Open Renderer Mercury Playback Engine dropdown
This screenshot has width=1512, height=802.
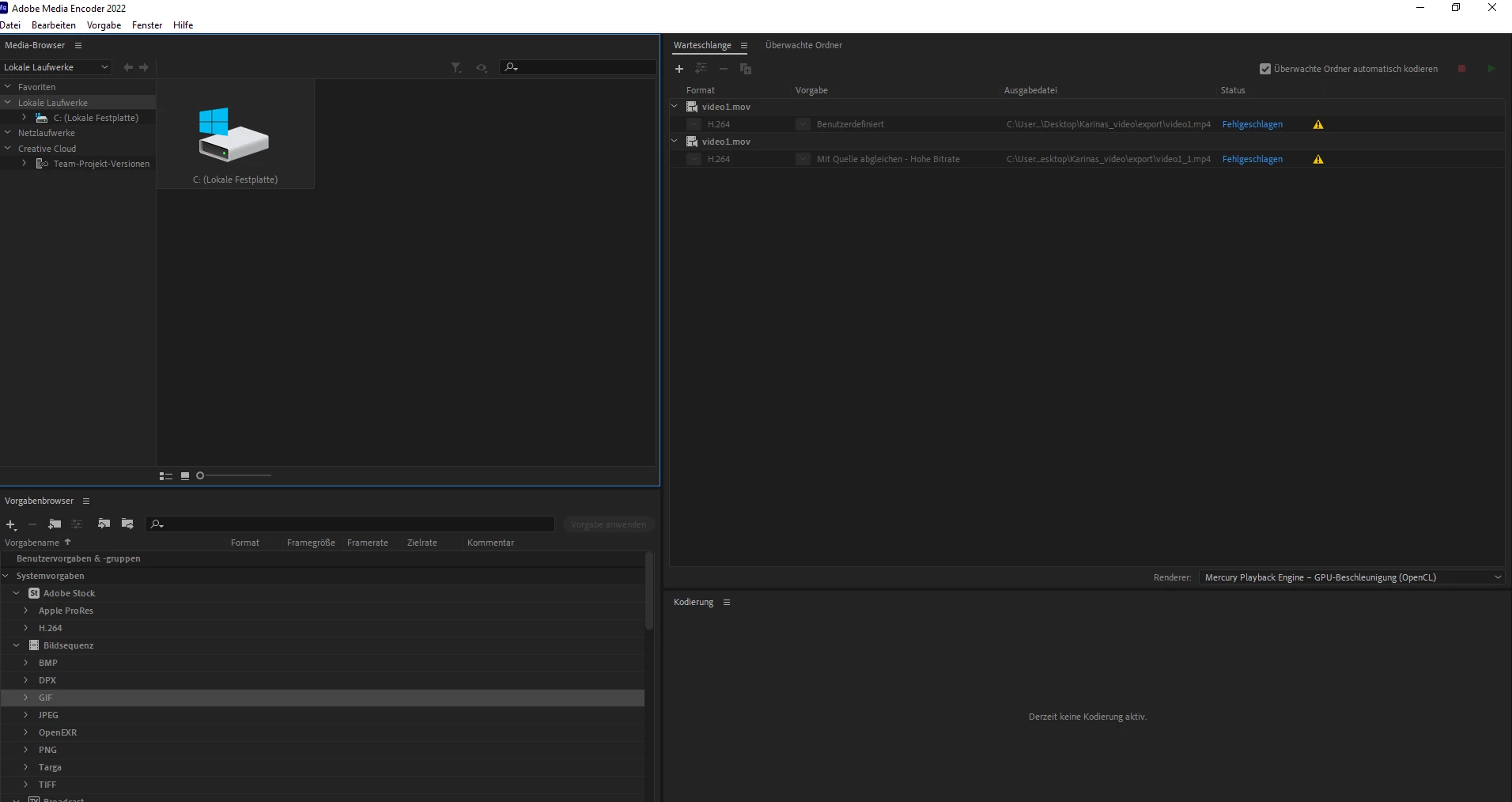point(1351,577)
